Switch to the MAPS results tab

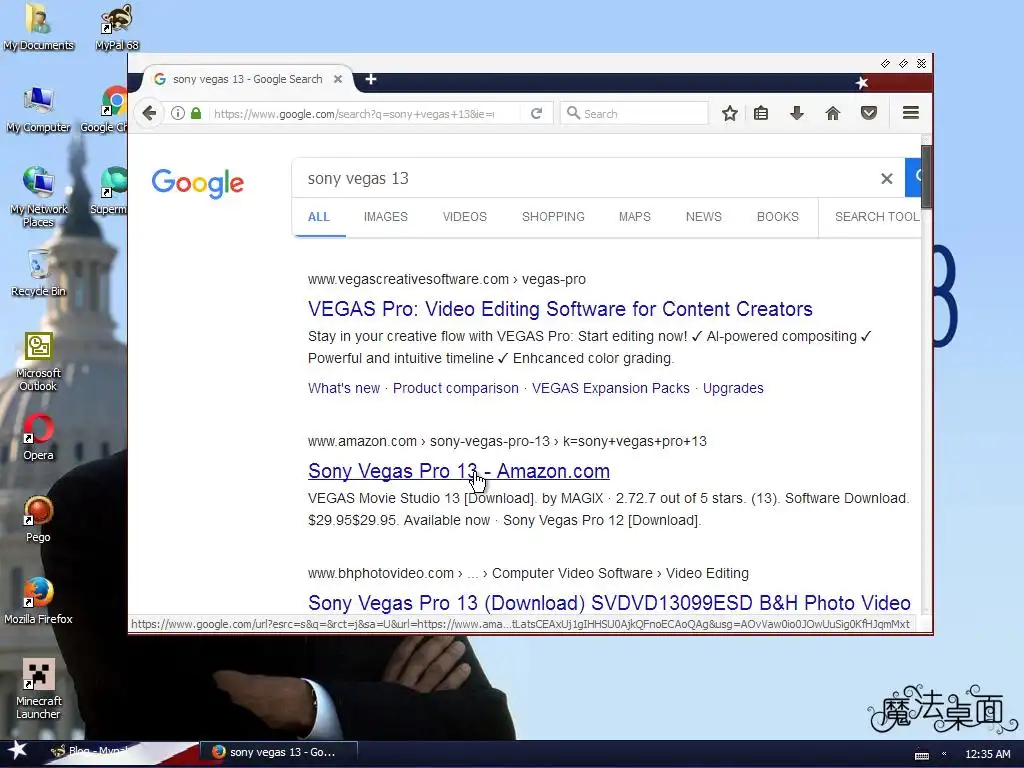click(x=635, y=217)
